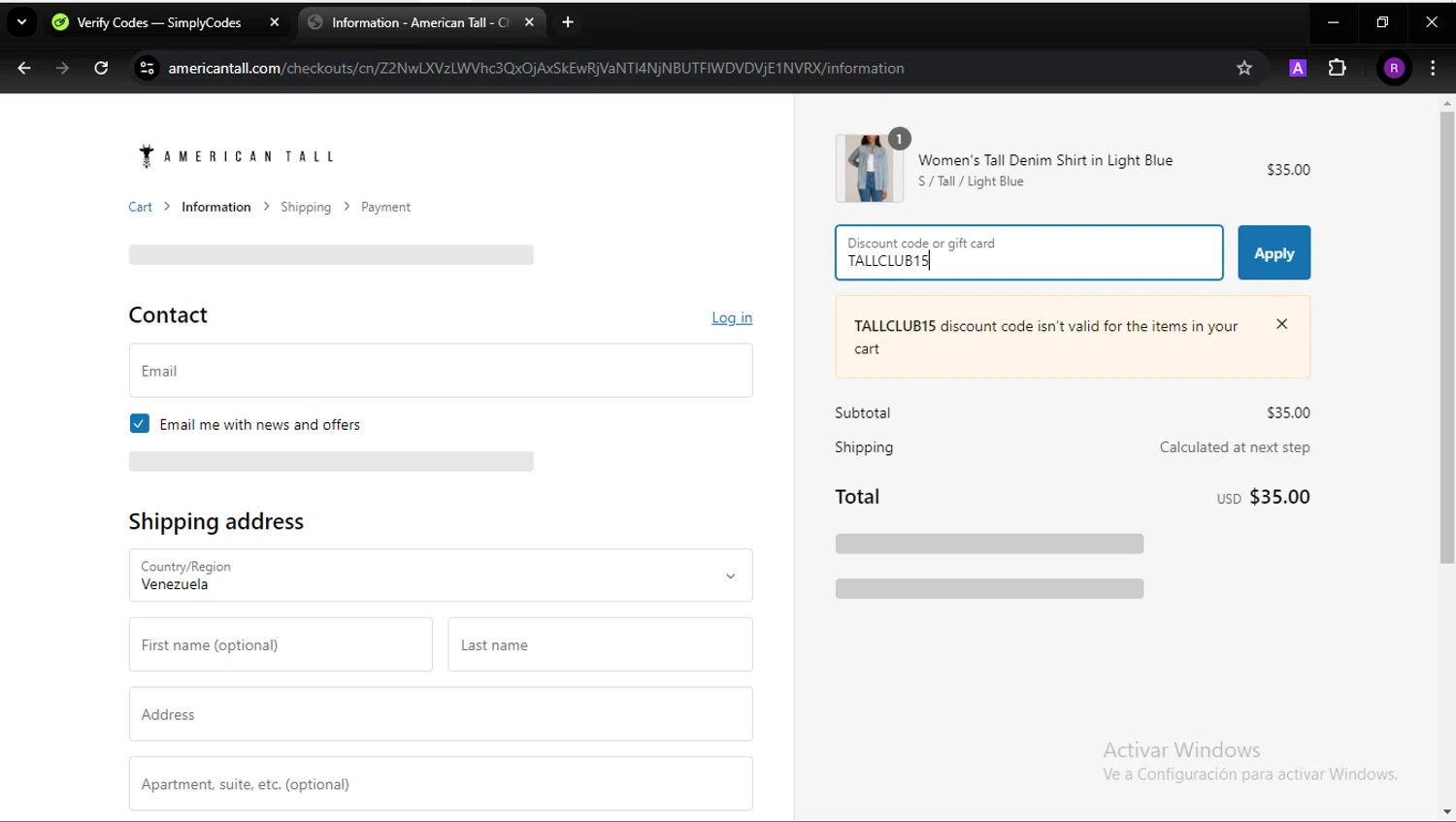Dismiss the TALLCLUB15 invalid code message
The height and width of the screenshot is (822, 1456).
(1281, 324)
